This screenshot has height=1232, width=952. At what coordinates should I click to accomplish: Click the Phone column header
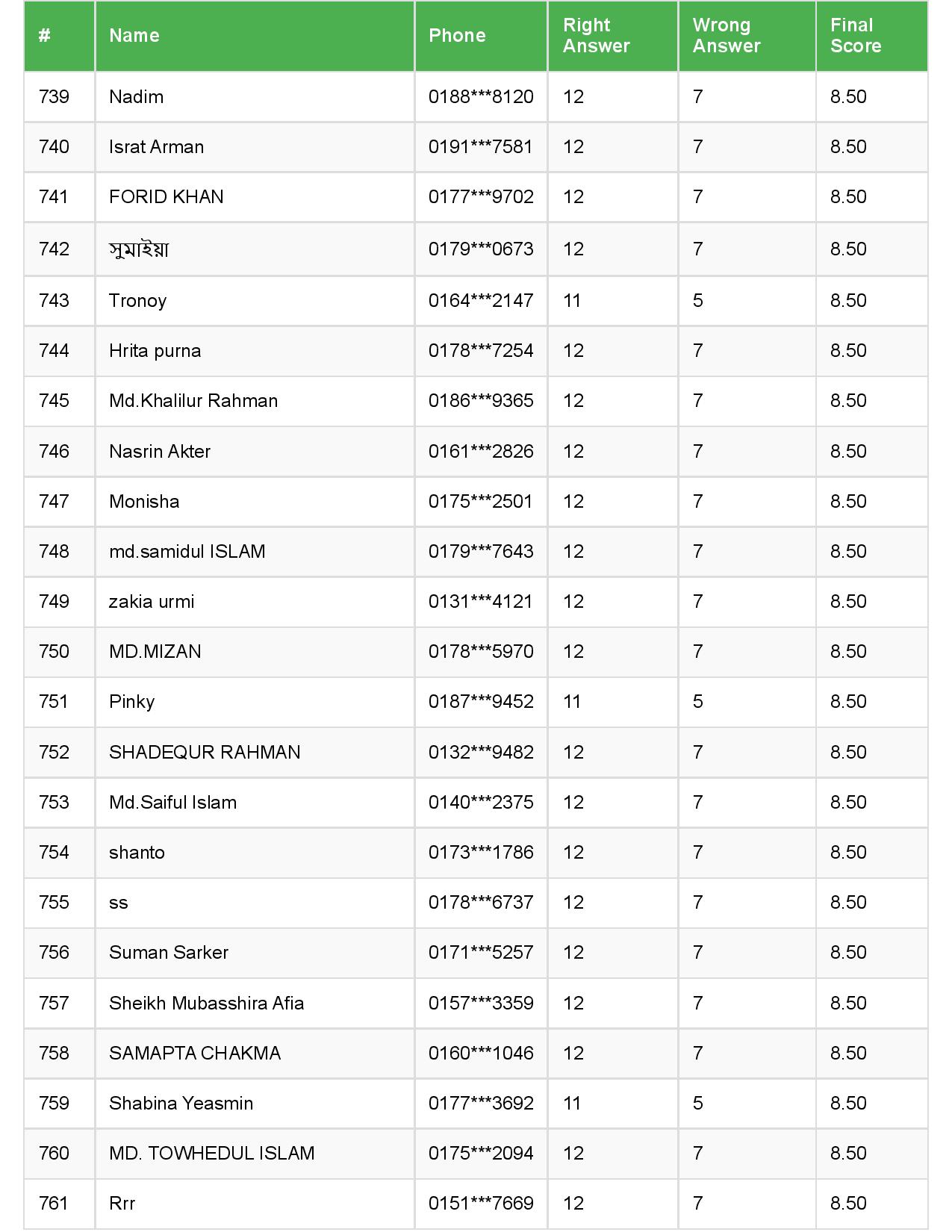[x=457, y=36]
